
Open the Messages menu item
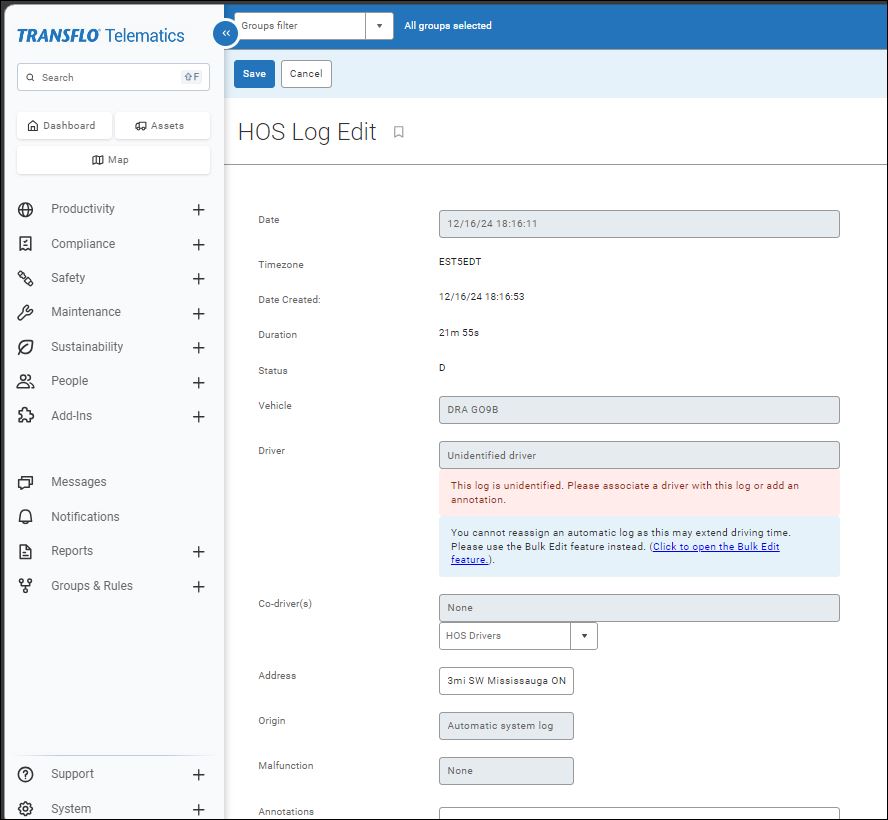(78, 482)
